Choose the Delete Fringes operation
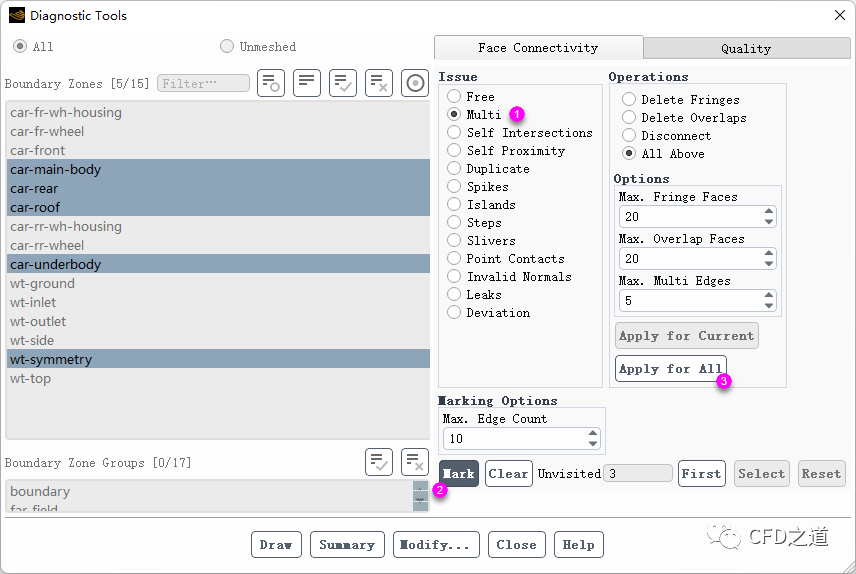This screenshot has width=856, height=574. point(629,100)
